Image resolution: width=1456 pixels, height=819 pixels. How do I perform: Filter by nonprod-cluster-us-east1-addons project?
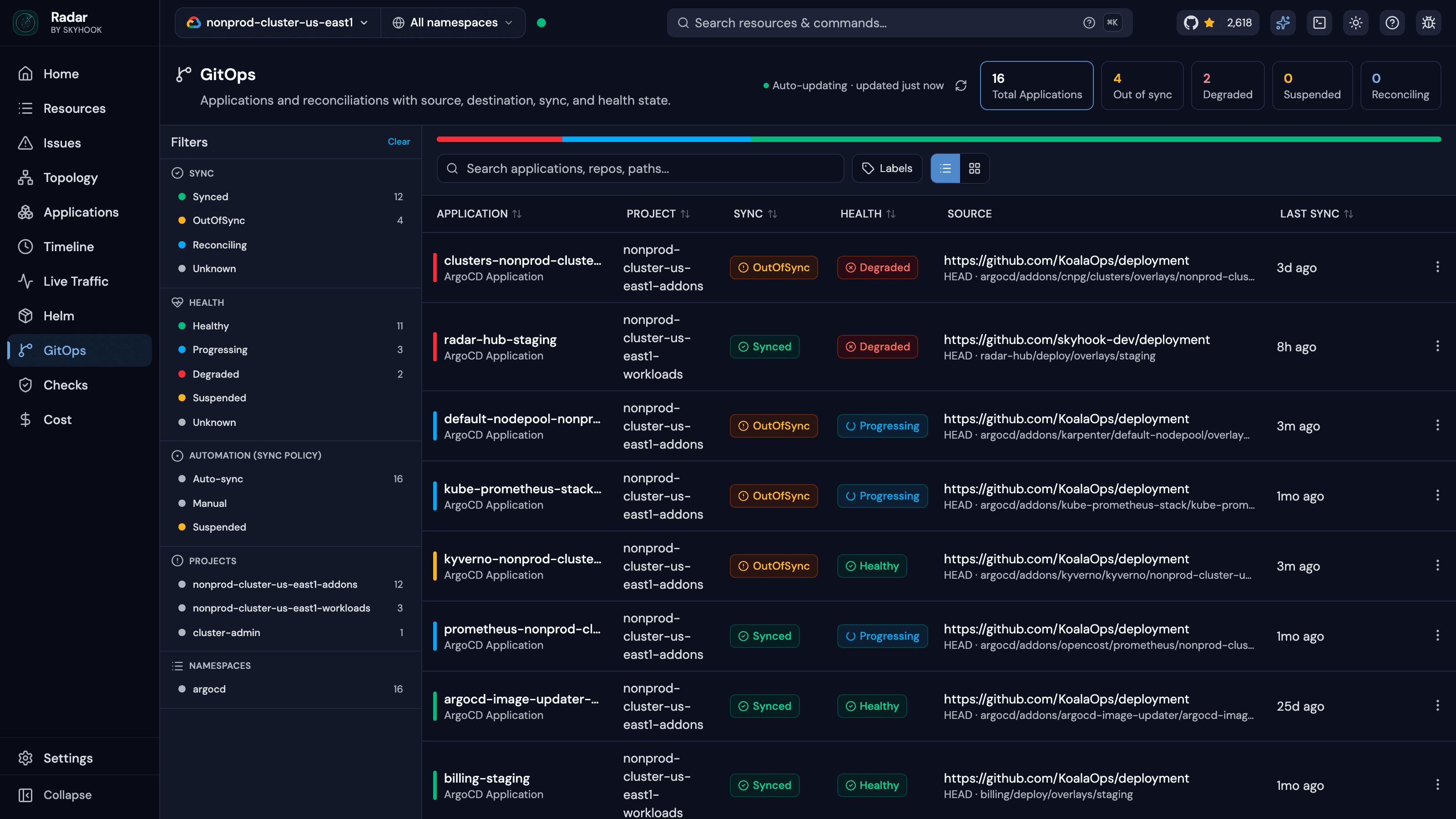click(x=291, y=584)
